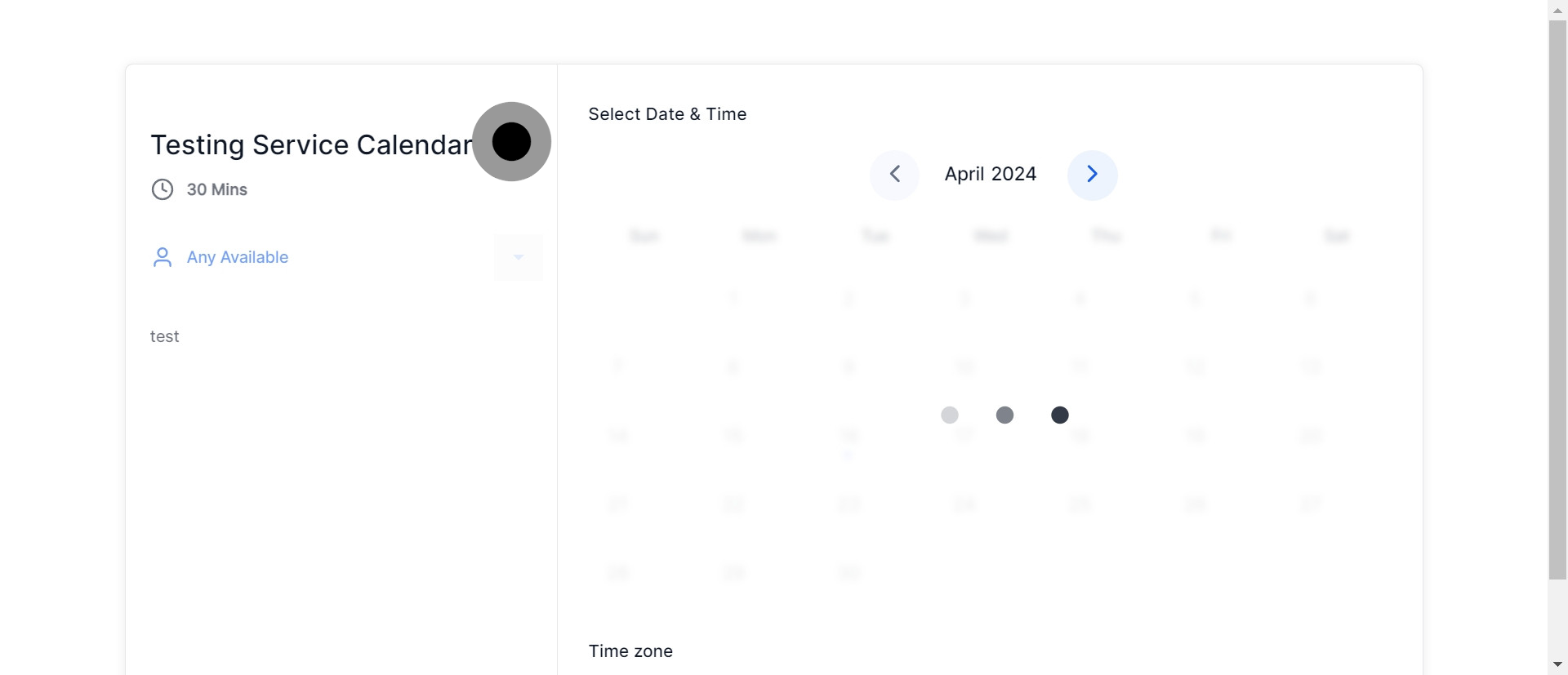Click the person icon beside Any Available
1568x675 pixels.
(x=163, y=257)
